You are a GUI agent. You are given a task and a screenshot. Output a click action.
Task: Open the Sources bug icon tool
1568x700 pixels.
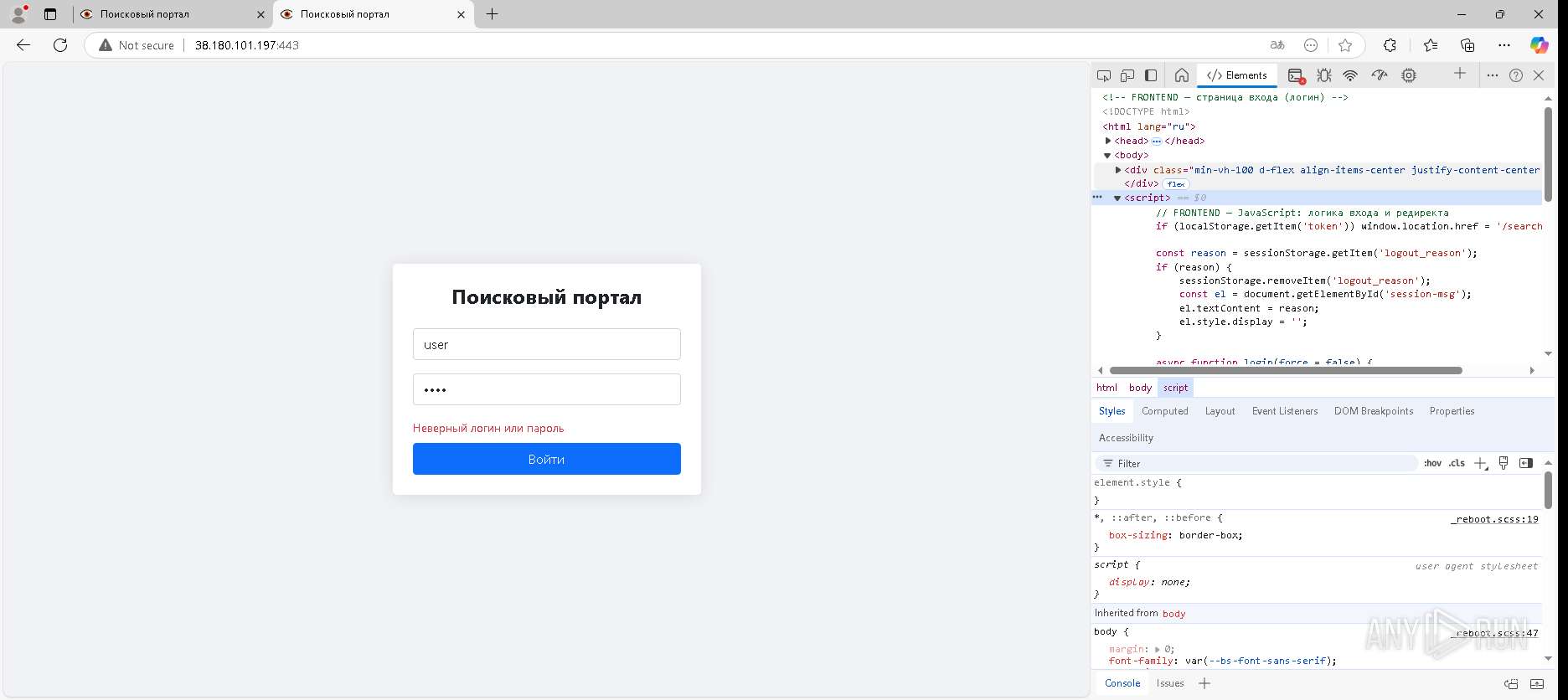(1323, 75)
